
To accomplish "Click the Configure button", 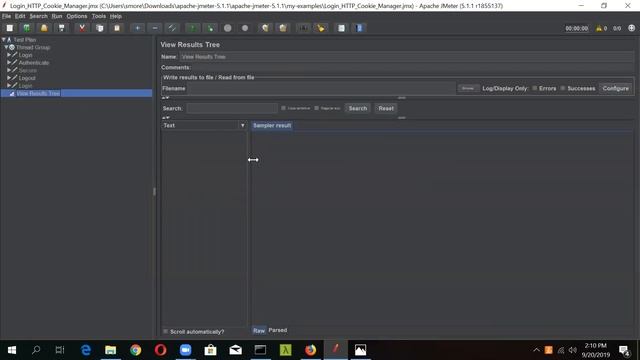I will coord(616,88).
